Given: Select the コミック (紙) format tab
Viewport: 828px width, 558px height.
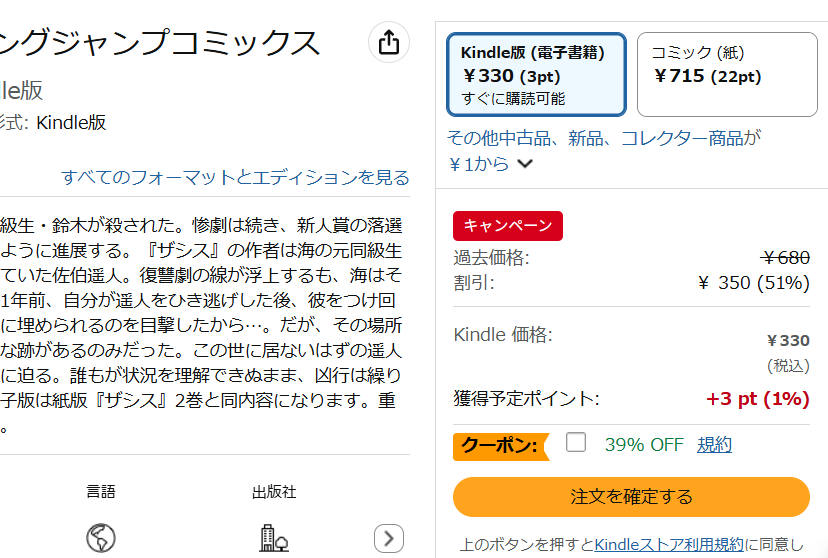Looking at the screenshot, I should 727,74.
